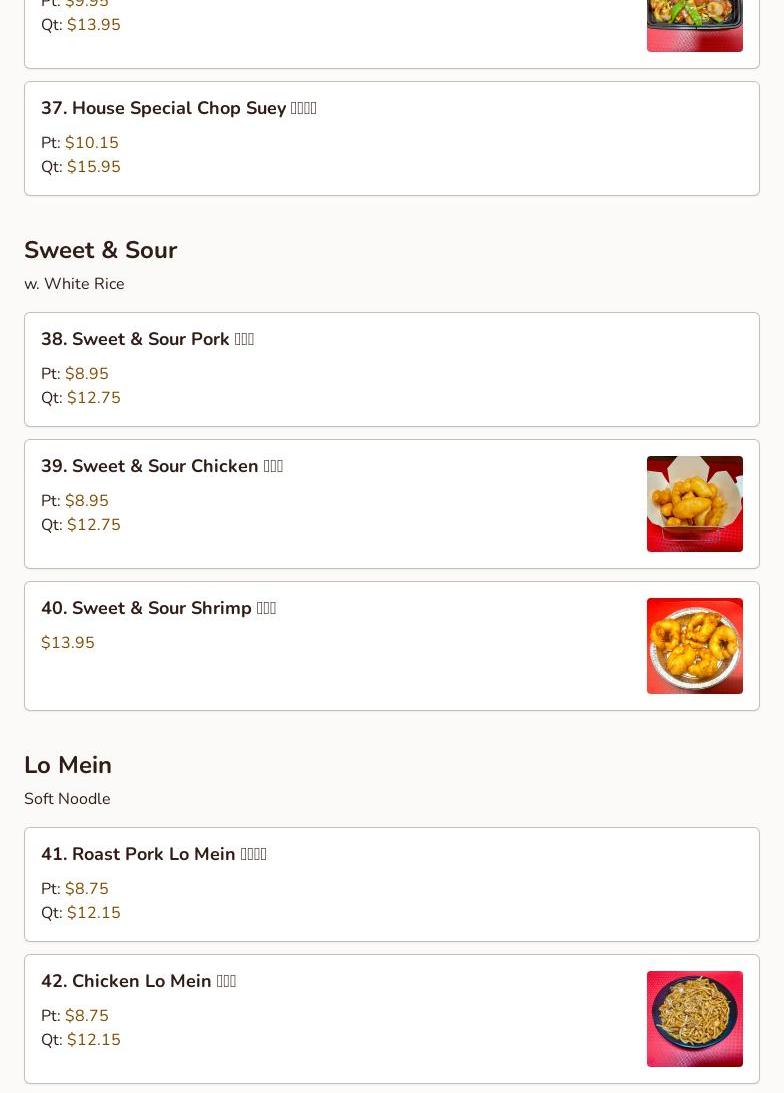Click the Lo Mein section heading
Viewport: 784px width, 1093px height.
tap(68, 765)
